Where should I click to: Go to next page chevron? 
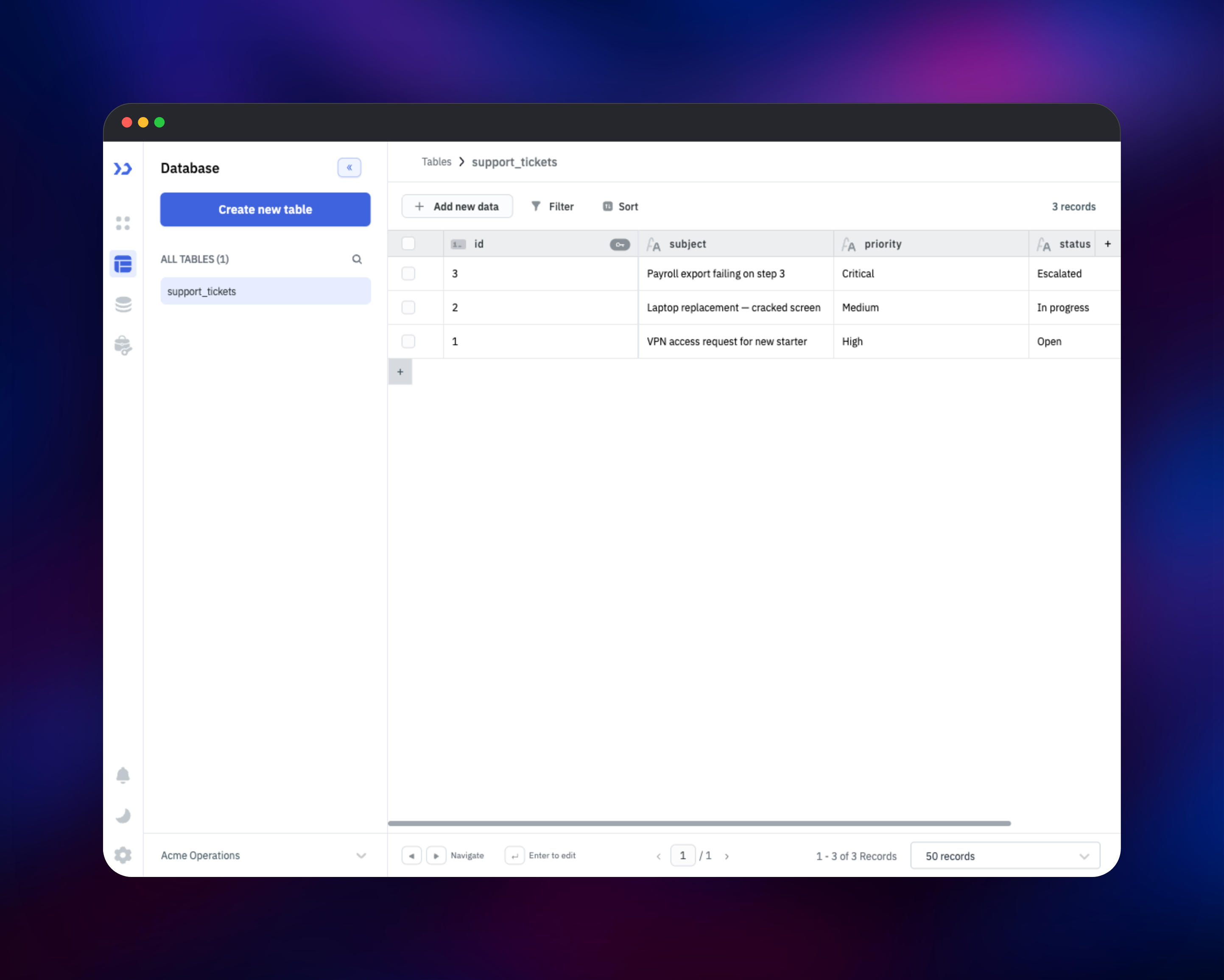pyautogui.click(x=727, y=856)
